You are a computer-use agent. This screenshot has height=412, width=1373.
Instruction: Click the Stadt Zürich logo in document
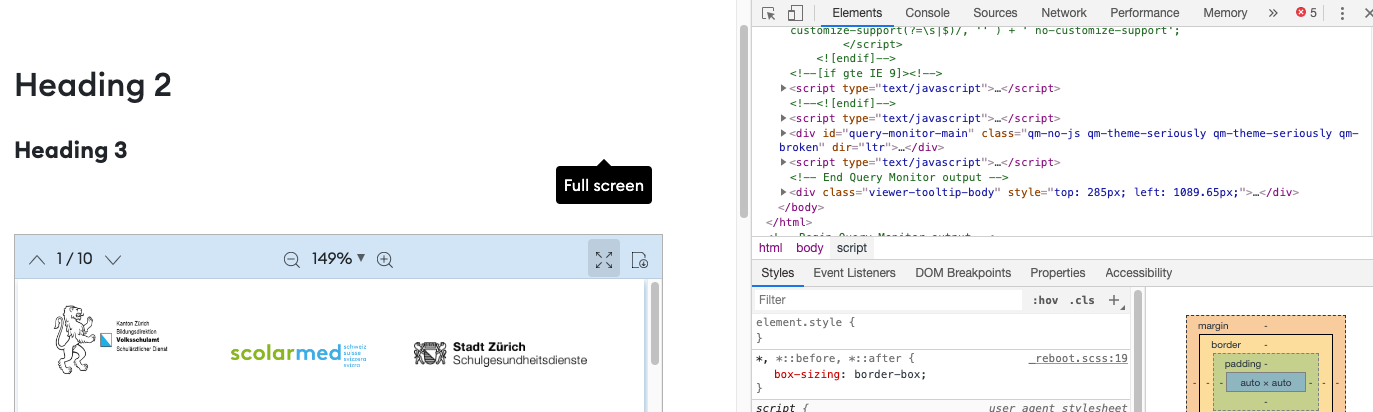click(x=501, y=354)
